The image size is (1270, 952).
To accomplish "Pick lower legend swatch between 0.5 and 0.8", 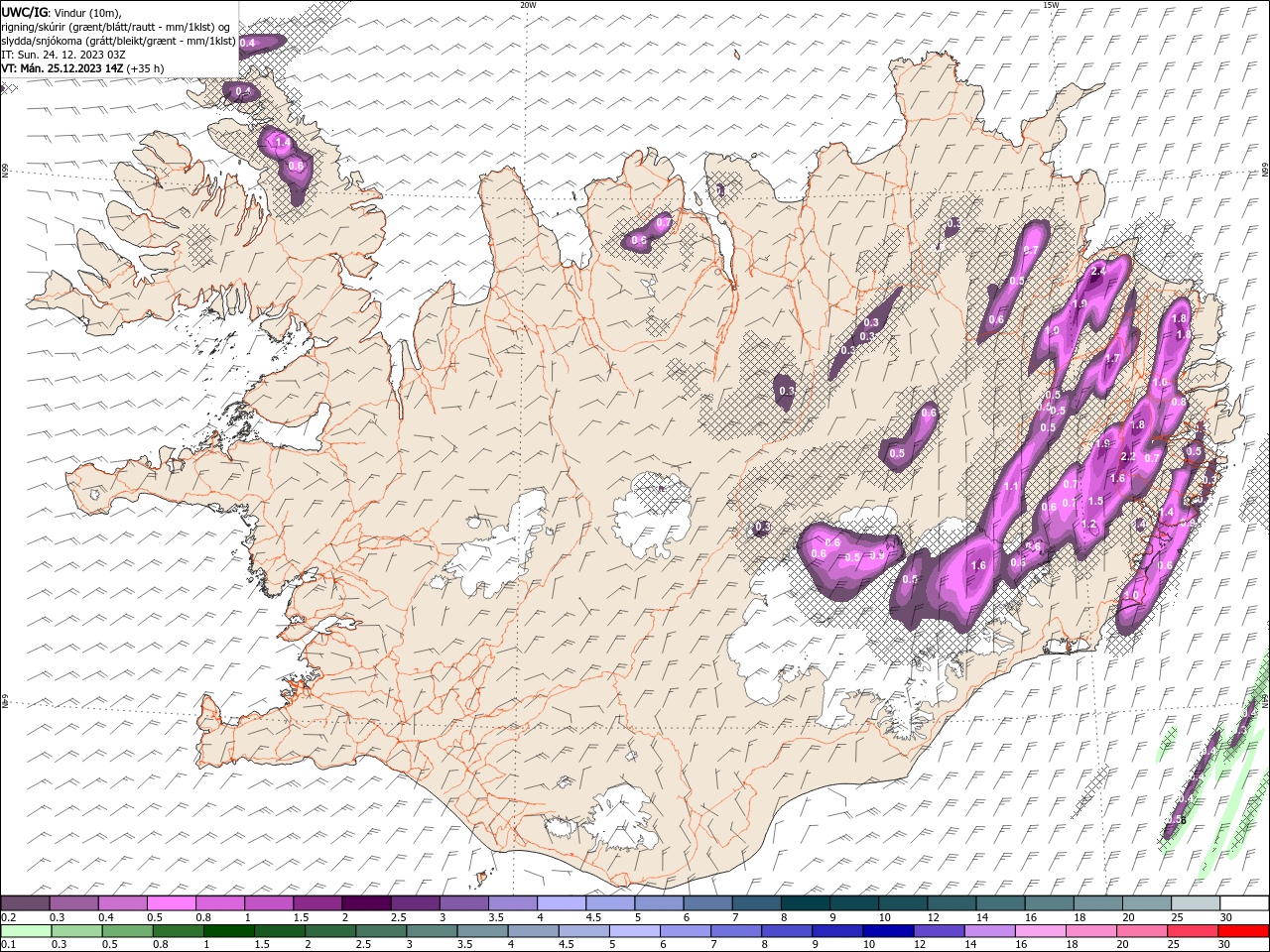I will click(x=127, y=931).
